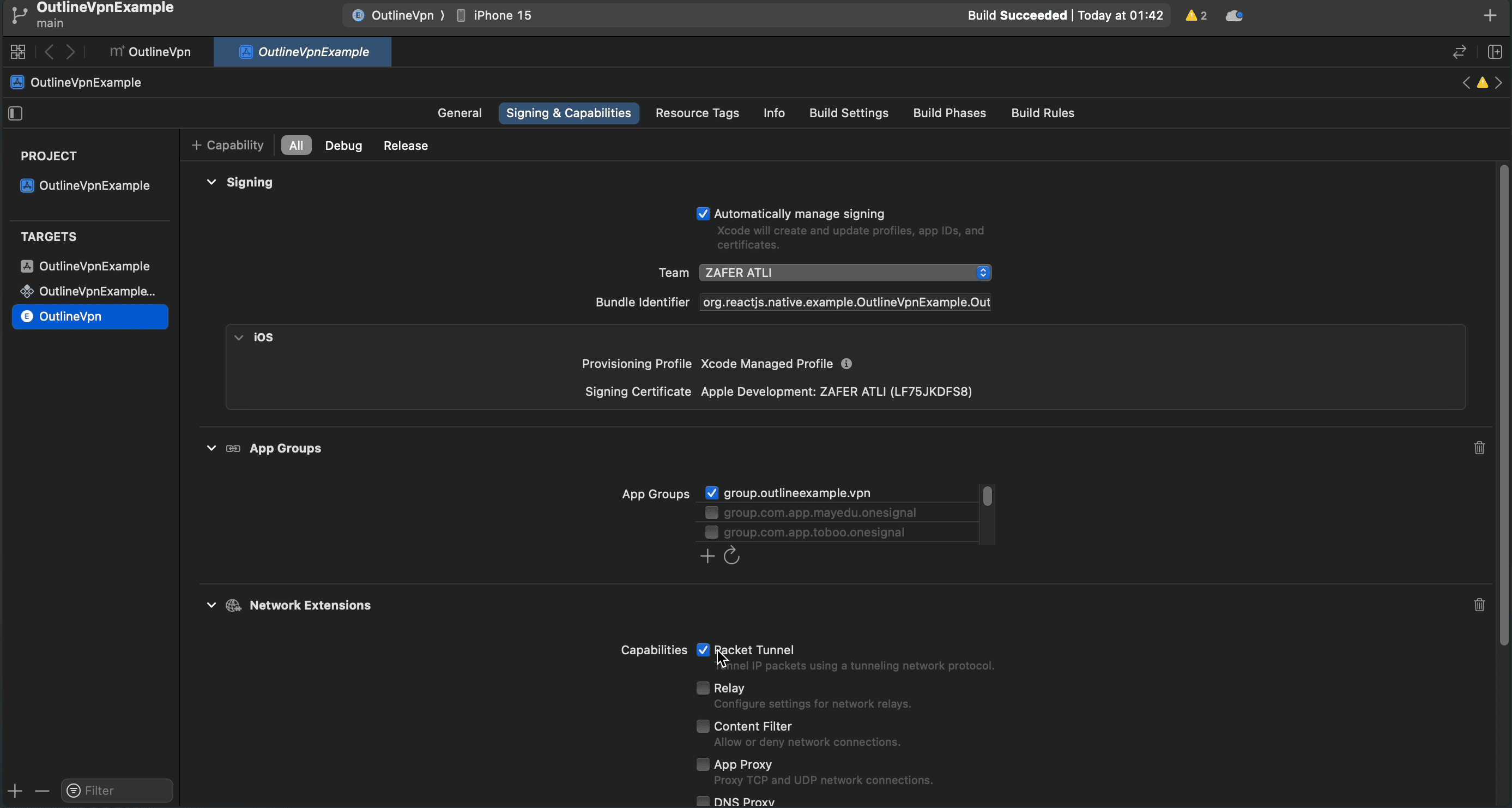
Task: Collapse the App Groups section
Action: (x=211, y=448)
